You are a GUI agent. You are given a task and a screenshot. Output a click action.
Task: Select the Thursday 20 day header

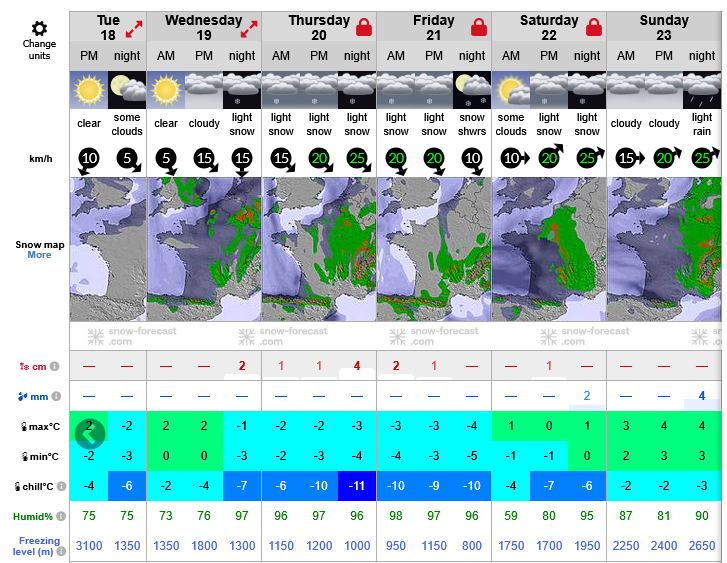pyautogui.click(x=319, y=28)
